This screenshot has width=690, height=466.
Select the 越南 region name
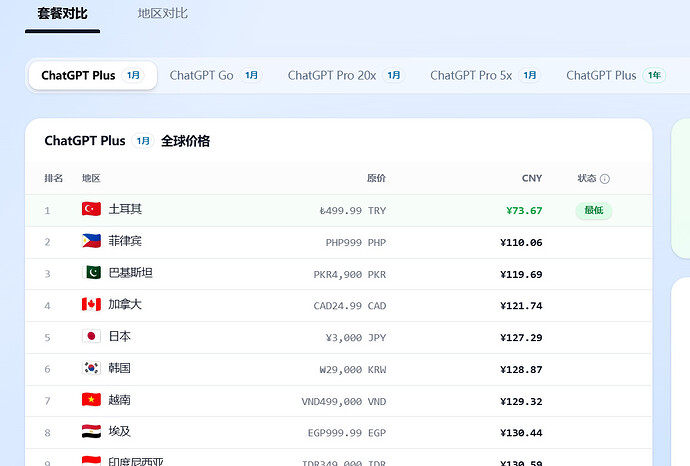tap(120, 400)
